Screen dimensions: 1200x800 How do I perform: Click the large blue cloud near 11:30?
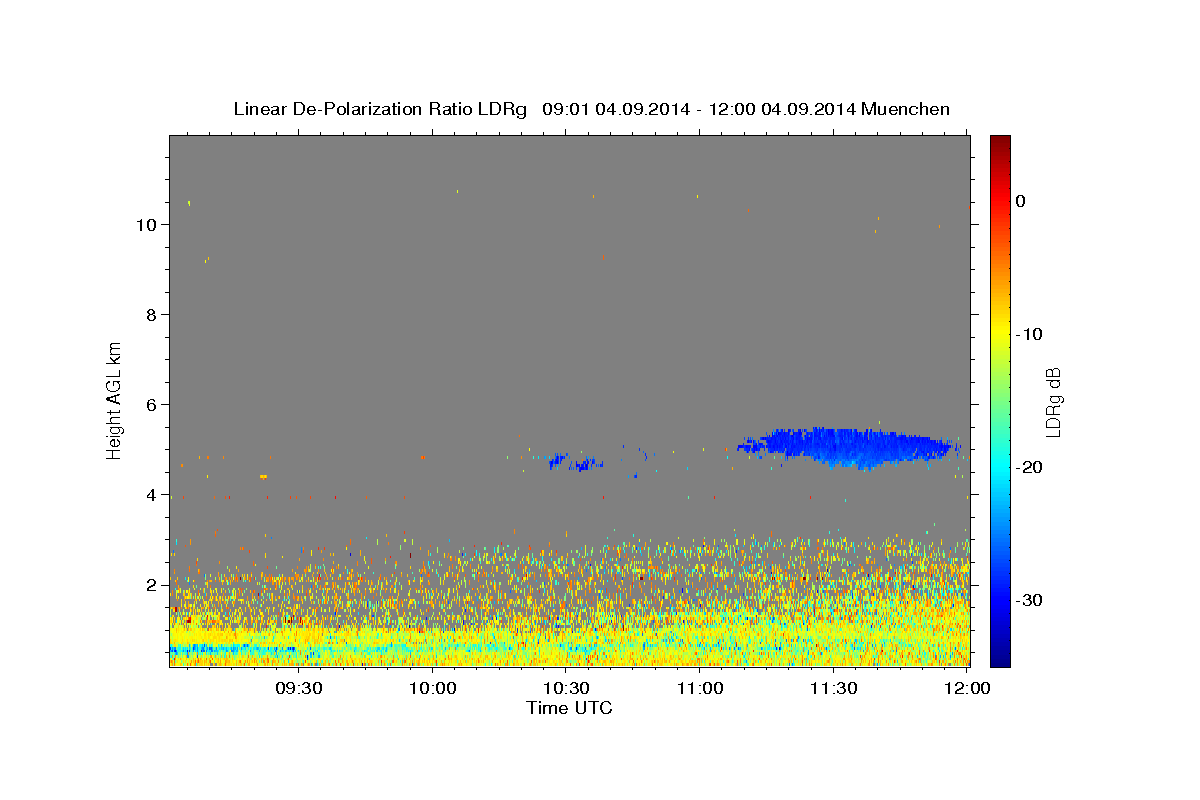point(850,447)
